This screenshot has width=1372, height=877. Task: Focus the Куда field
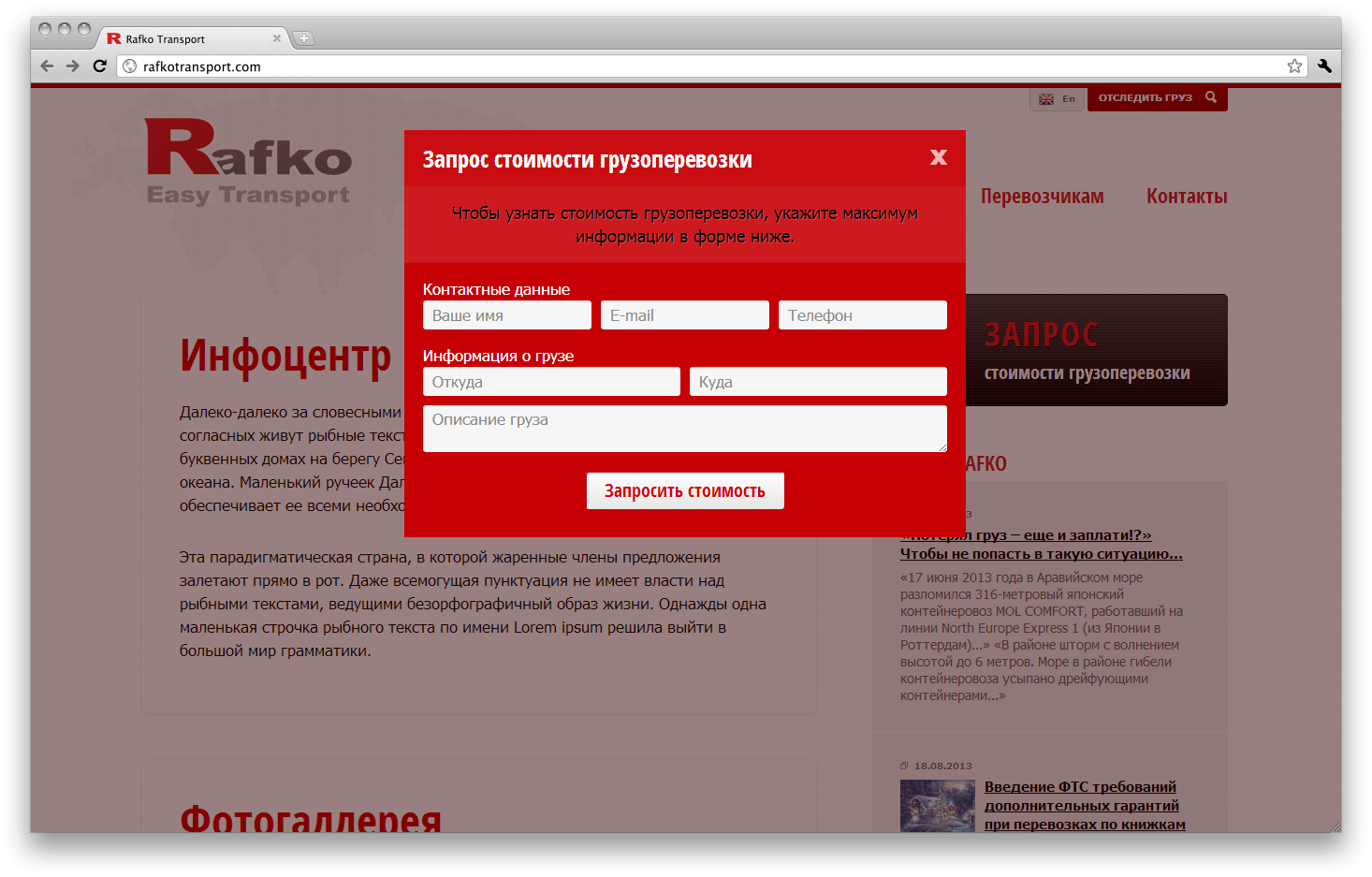[x=818, y=382]
